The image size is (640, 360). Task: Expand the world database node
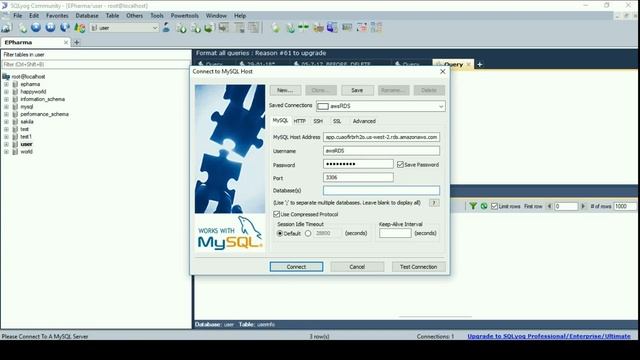tap(6, 151)
